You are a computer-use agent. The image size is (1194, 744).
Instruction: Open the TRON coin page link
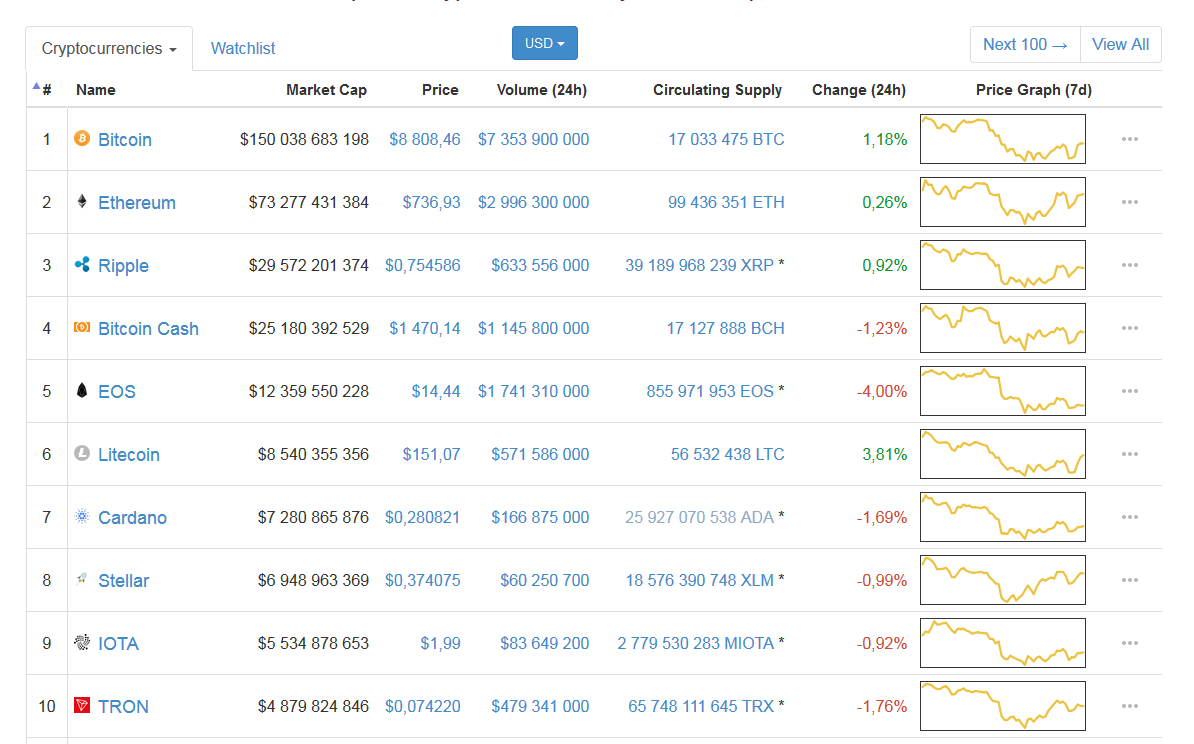pos(123,706)
